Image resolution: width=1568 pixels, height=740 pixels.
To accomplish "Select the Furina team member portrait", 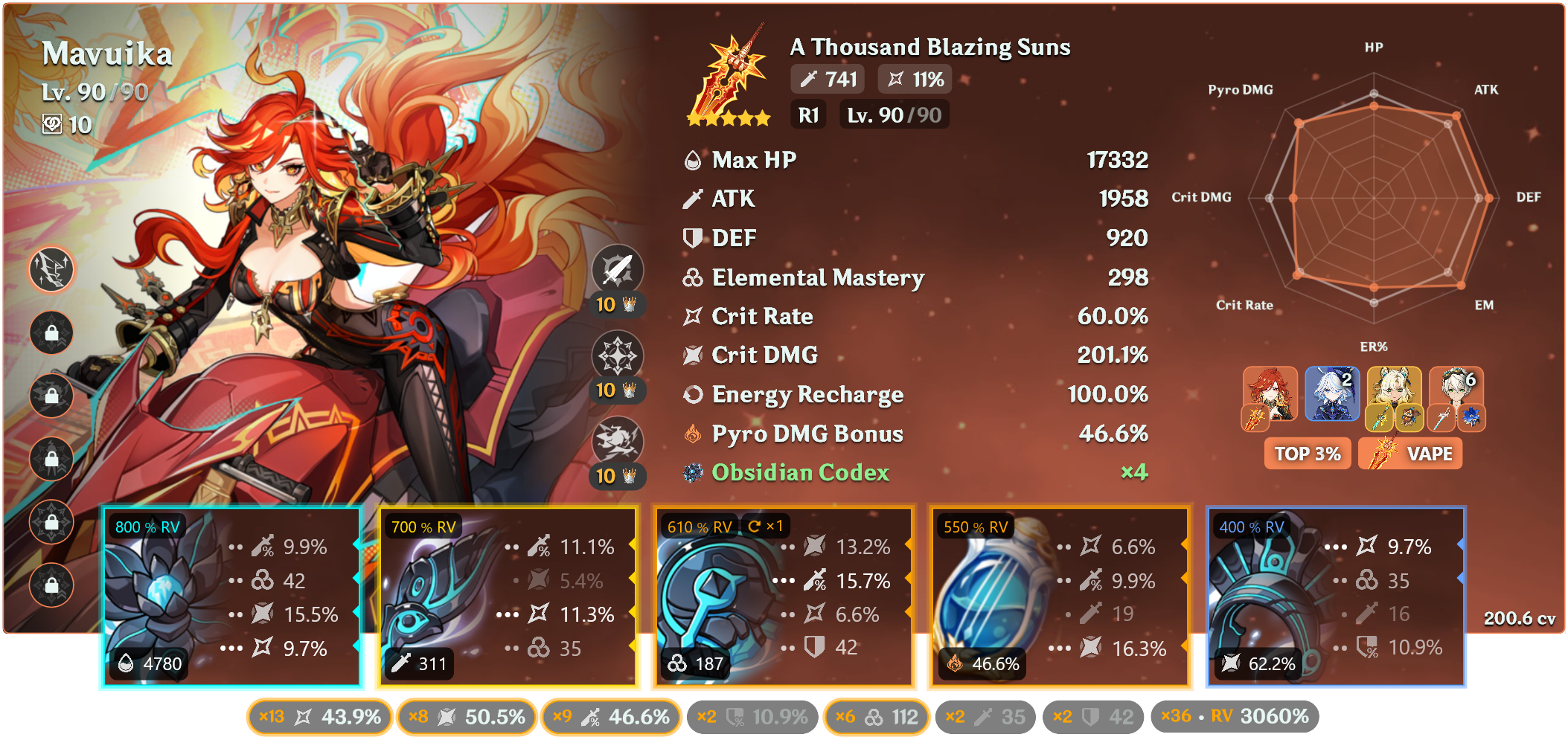I will (x=1332, y=396).
